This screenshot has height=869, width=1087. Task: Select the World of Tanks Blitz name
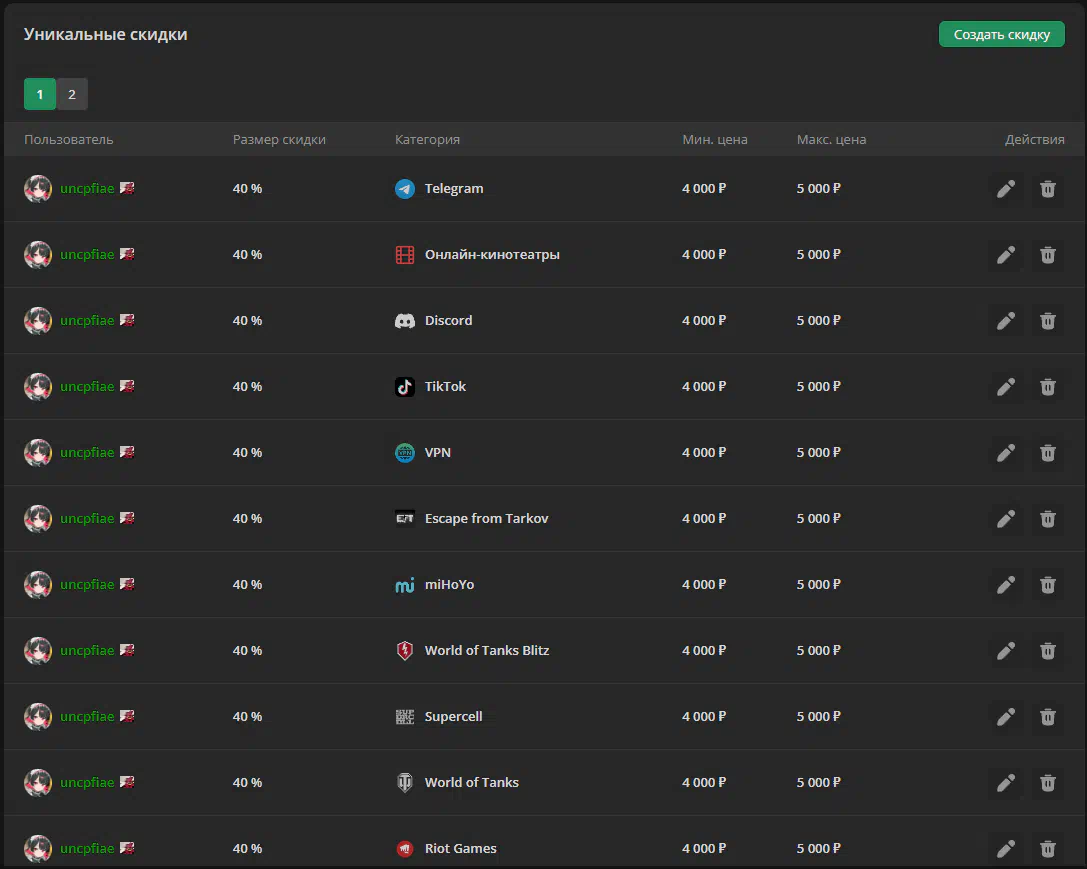487,651
